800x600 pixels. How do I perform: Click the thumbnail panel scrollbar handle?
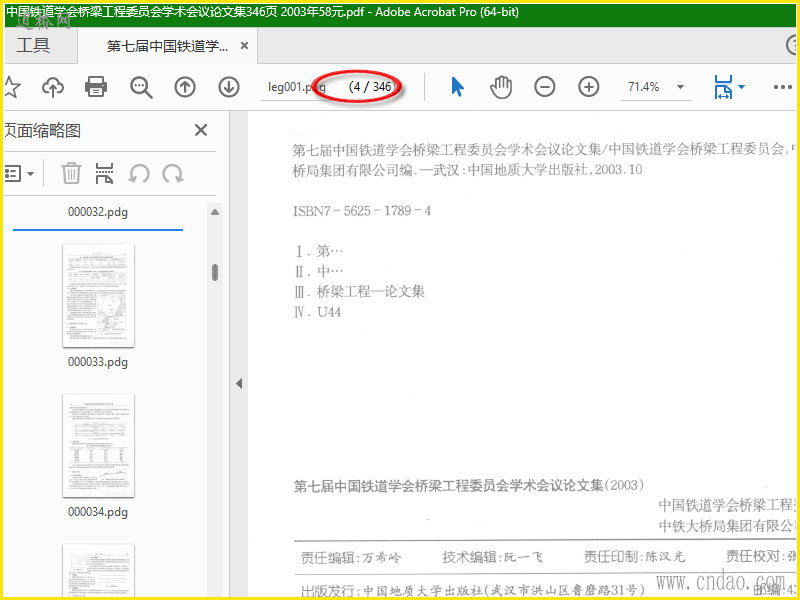[x=215, y=272]
